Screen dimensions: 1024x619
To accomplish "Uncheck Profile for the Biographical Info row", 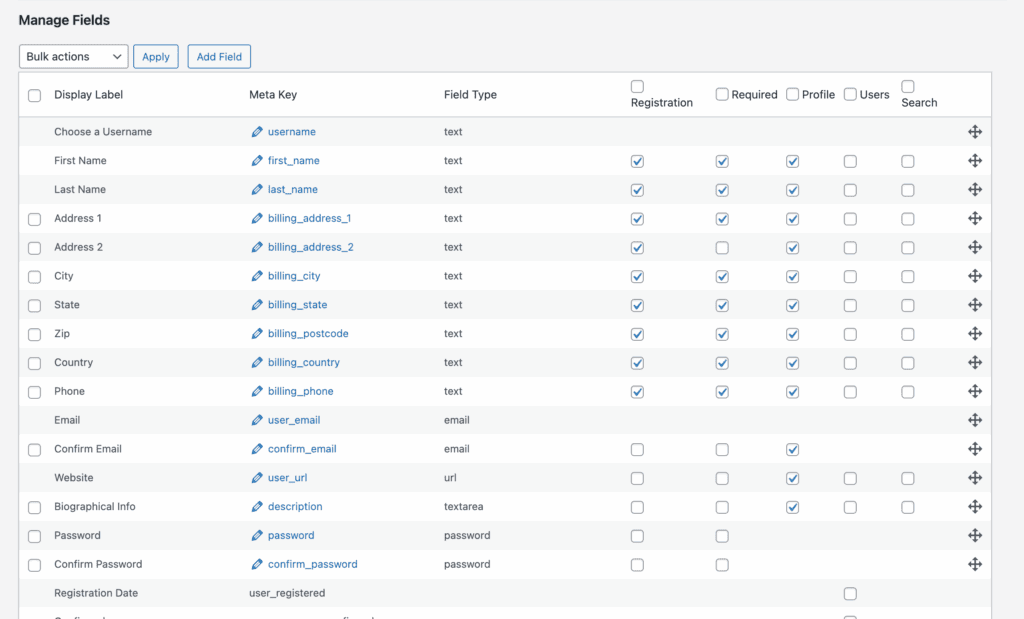I will pos(792,507).
